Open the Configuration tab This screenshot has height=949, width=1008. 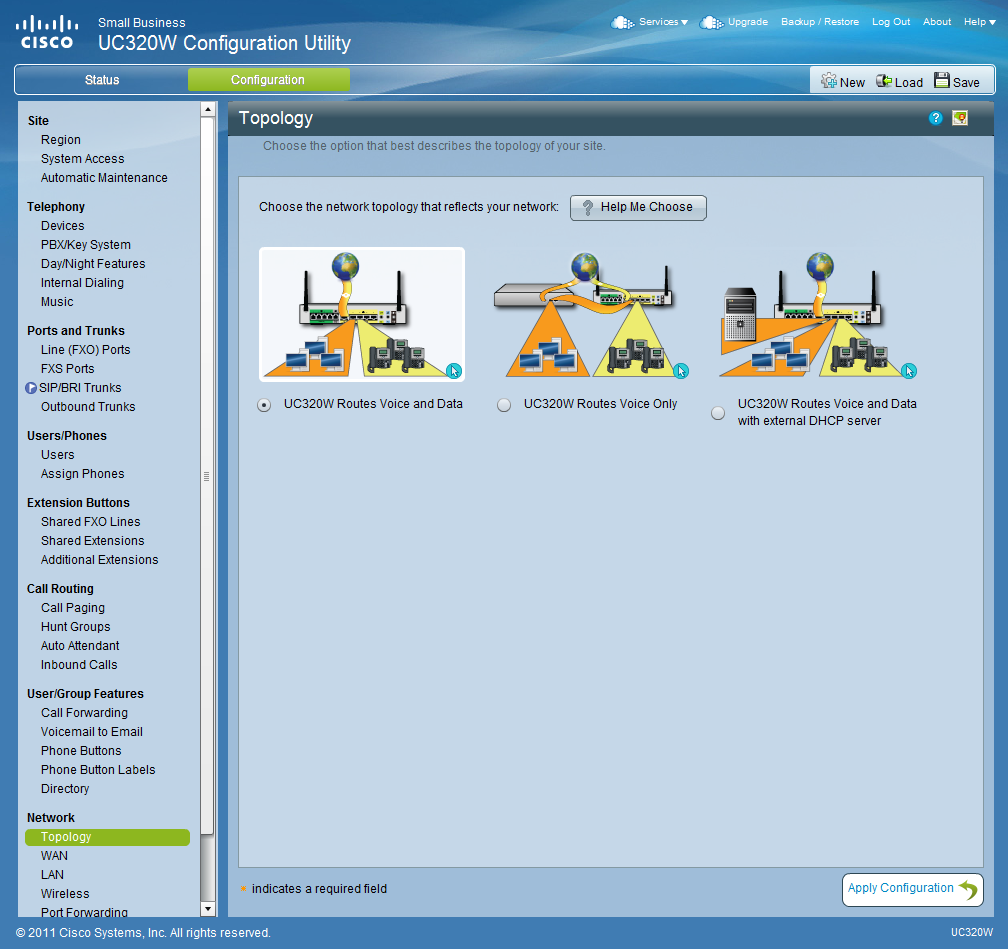pyautogui.click(x=268, y=80)
